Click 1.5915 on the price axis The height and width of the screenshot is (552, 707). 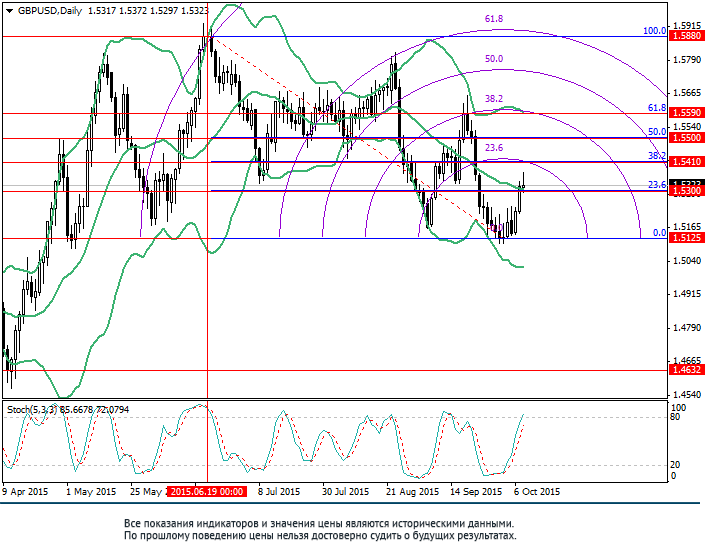687,25
